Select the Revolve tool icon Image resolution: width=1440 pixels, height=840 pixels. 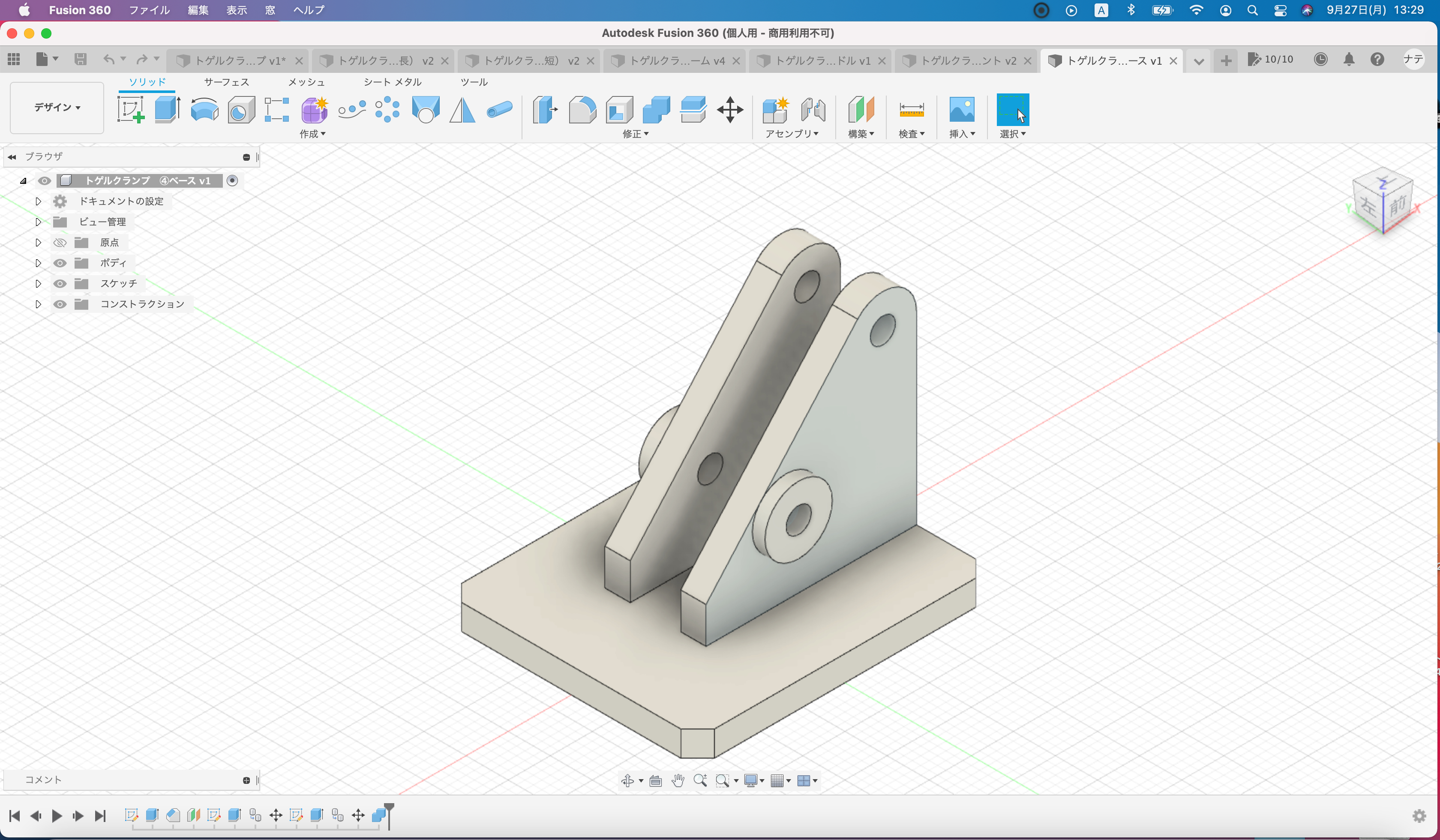coord(204,109)
